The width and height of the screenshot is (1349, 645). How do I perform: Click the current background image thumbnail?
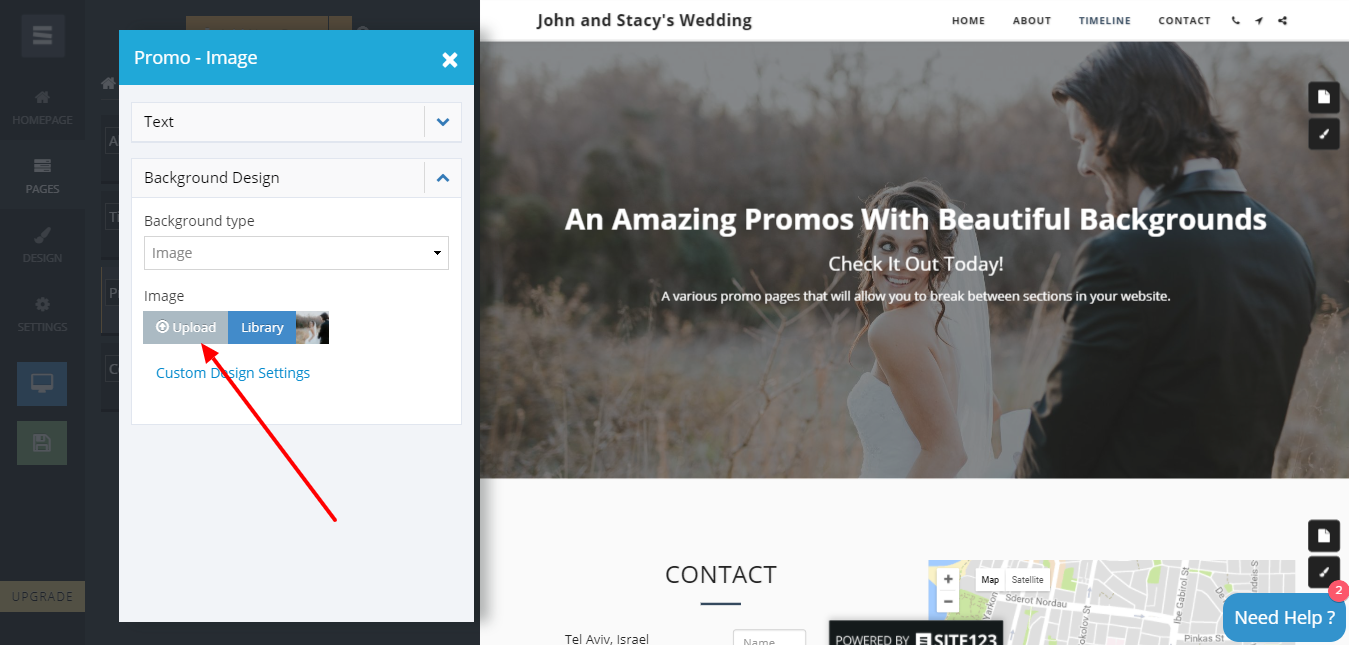(312, 328)
